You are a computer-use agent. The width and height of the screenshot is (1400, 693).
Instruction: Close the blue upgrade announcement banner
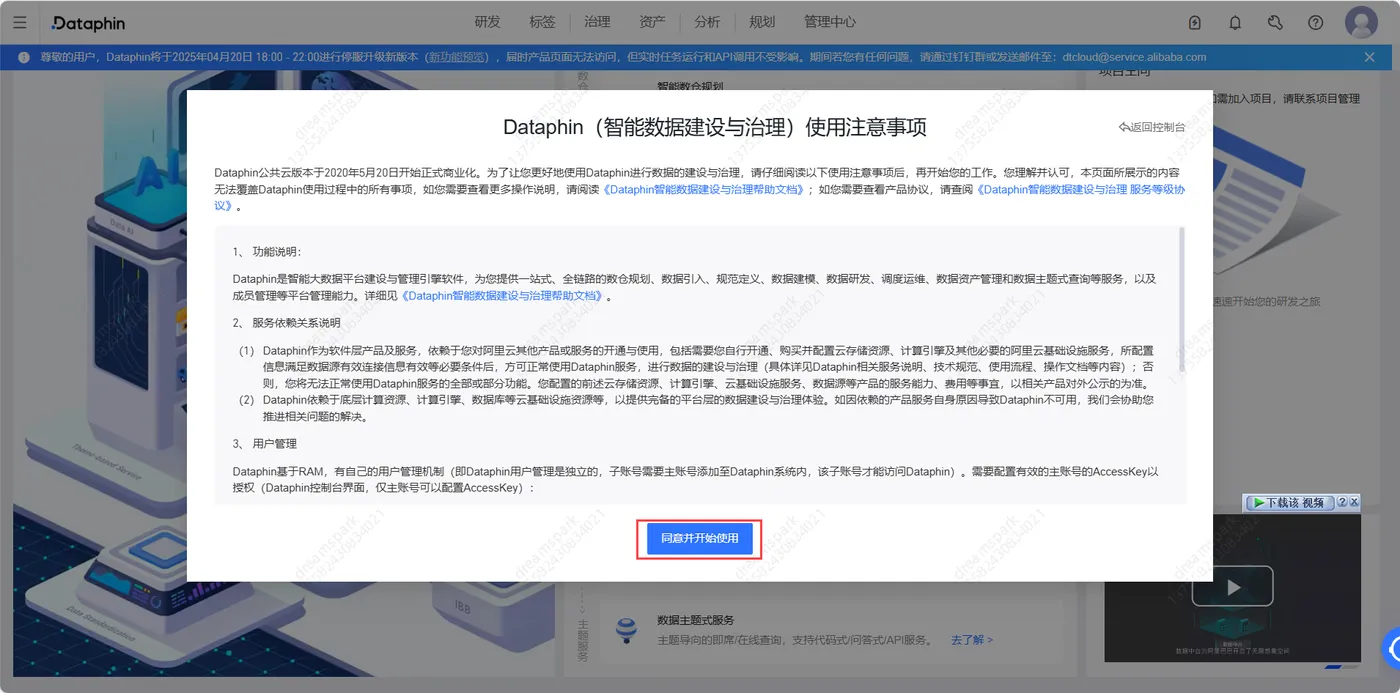coord(1369,57)
